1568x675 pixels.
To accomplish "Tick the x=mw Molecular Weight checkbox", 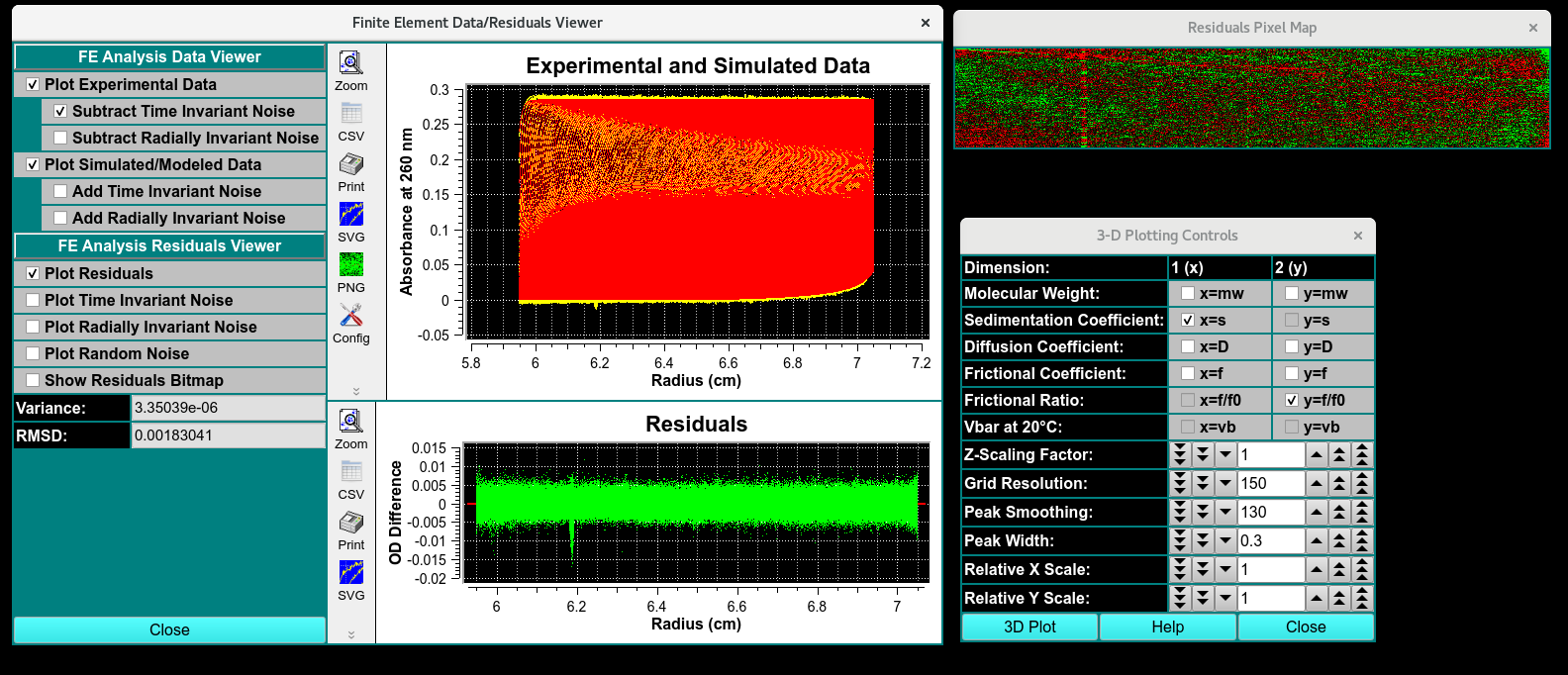I will click(x=1188, y=294).
